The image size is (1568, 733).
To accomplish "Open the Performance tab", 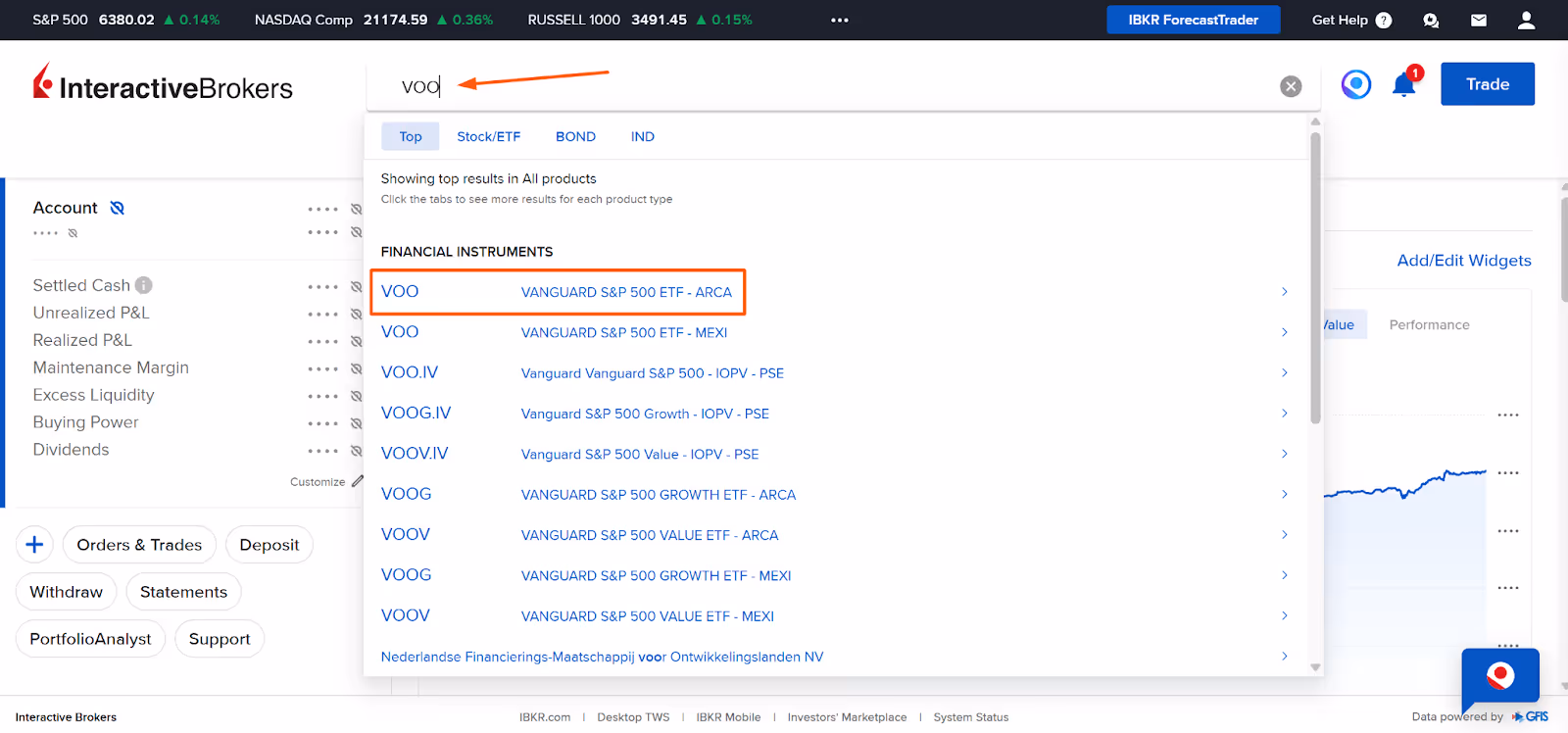I will pos(1429,325).
